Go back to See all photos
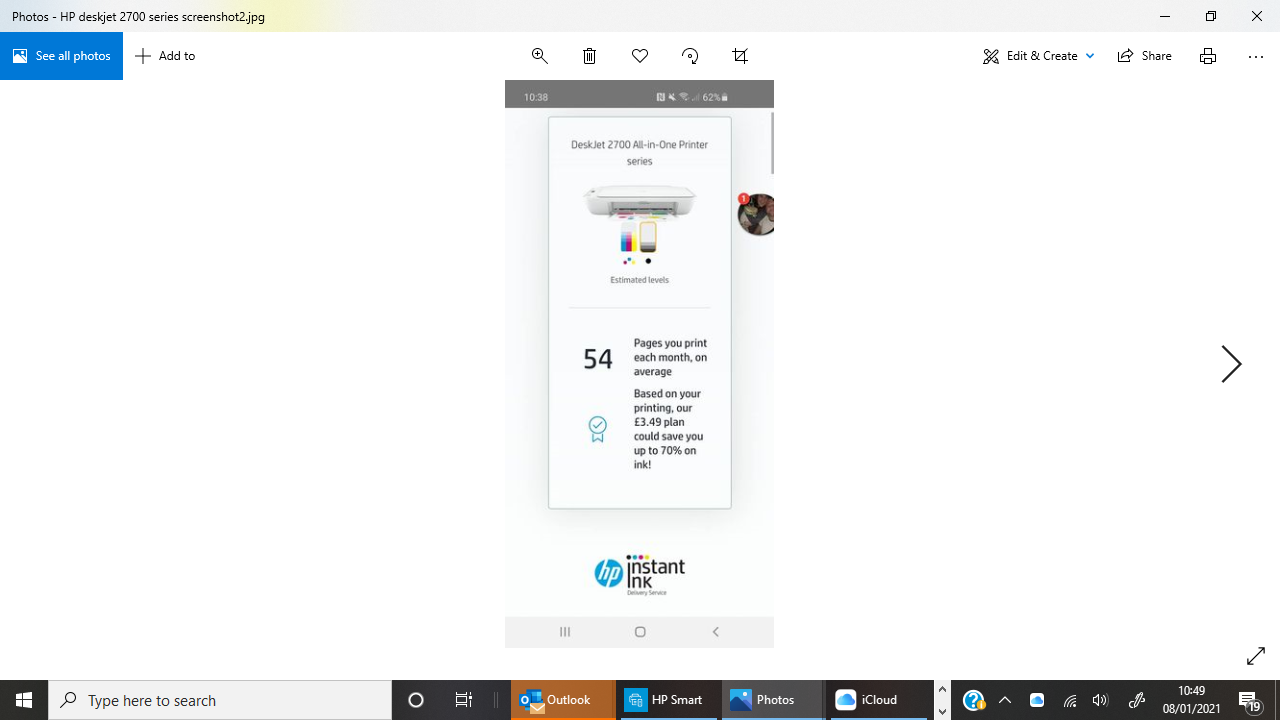Viewport: 1280px width, 720px height. [61, 56]
